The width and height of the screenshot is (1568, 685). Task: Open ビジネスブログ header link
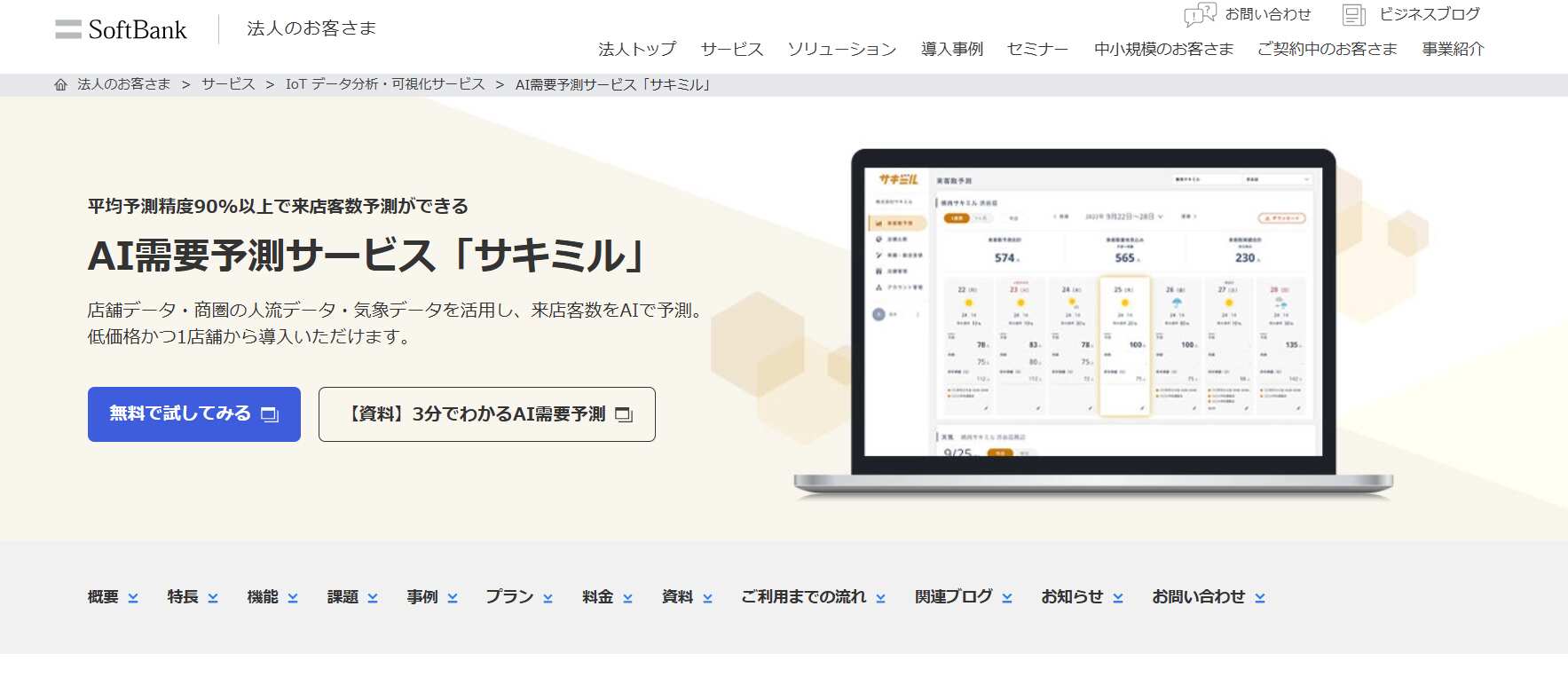point(1430,14)
